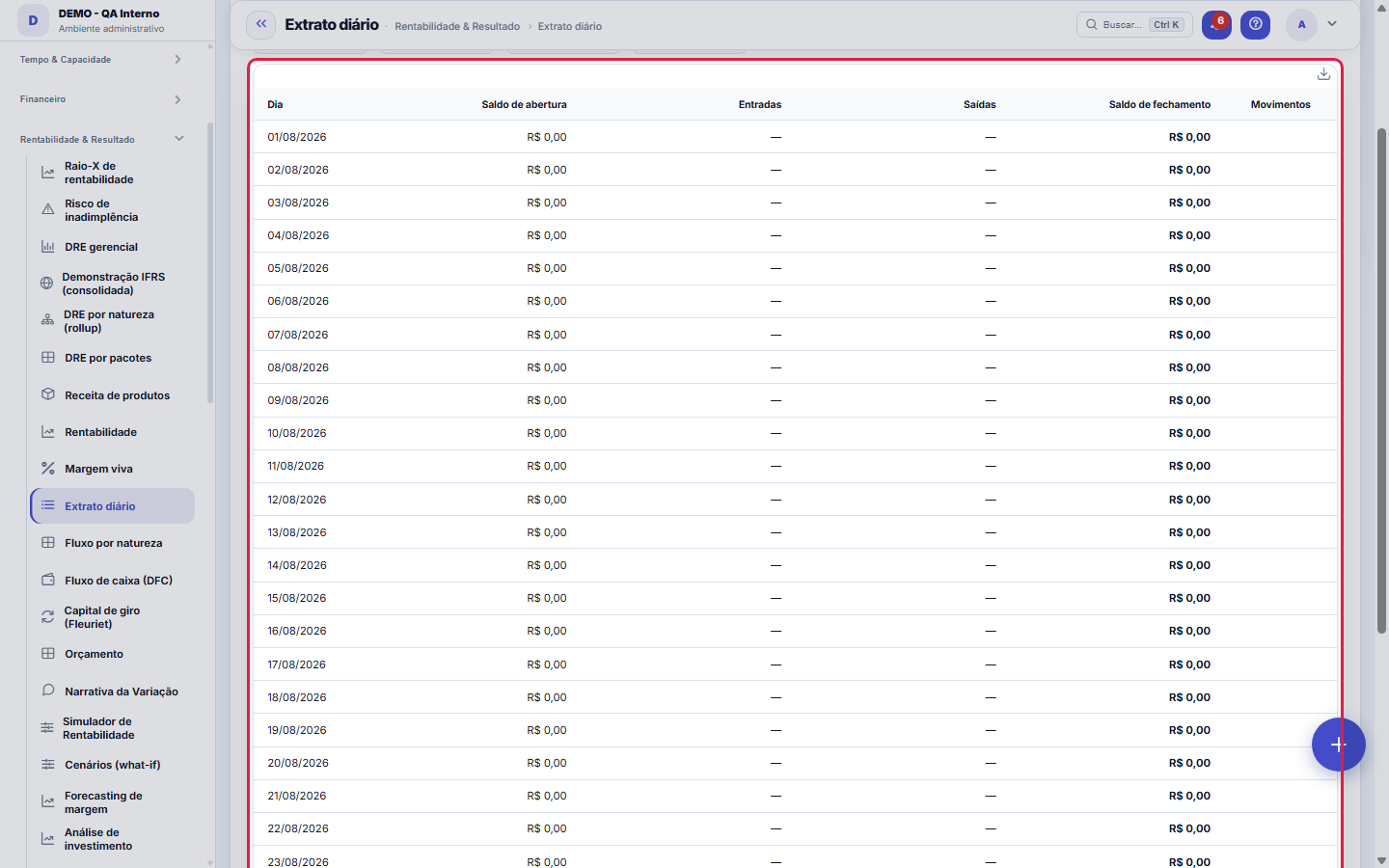Open the user menu dropdown chevron
The height and width of the screenshot is (868, 1389).
(x=1332, y=24)
